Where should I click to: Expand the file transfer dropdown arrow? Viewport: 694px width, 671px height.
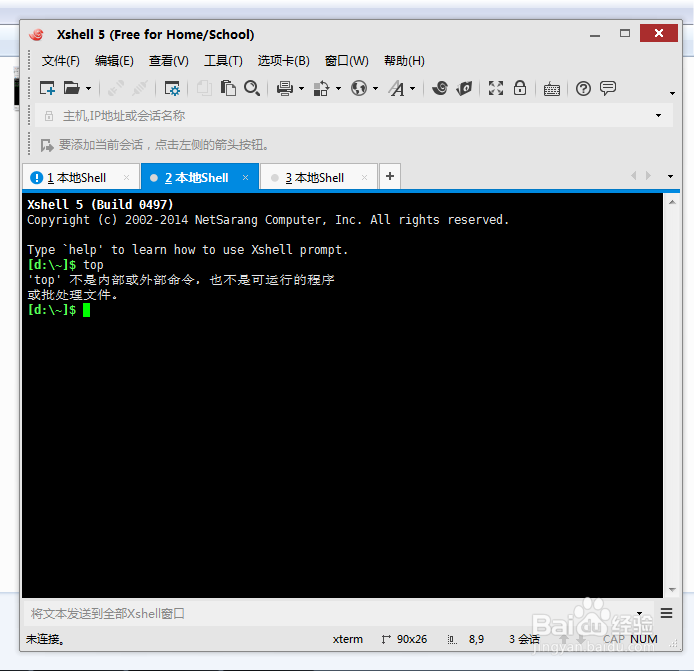click(x=339, y=89)
